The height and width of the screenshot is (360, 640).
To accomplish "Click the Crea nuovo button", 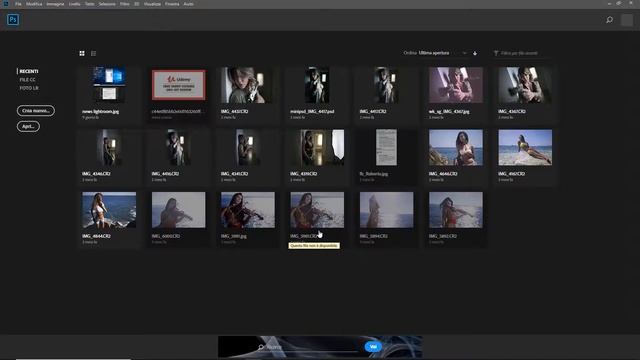I will (x=36, y=111).
